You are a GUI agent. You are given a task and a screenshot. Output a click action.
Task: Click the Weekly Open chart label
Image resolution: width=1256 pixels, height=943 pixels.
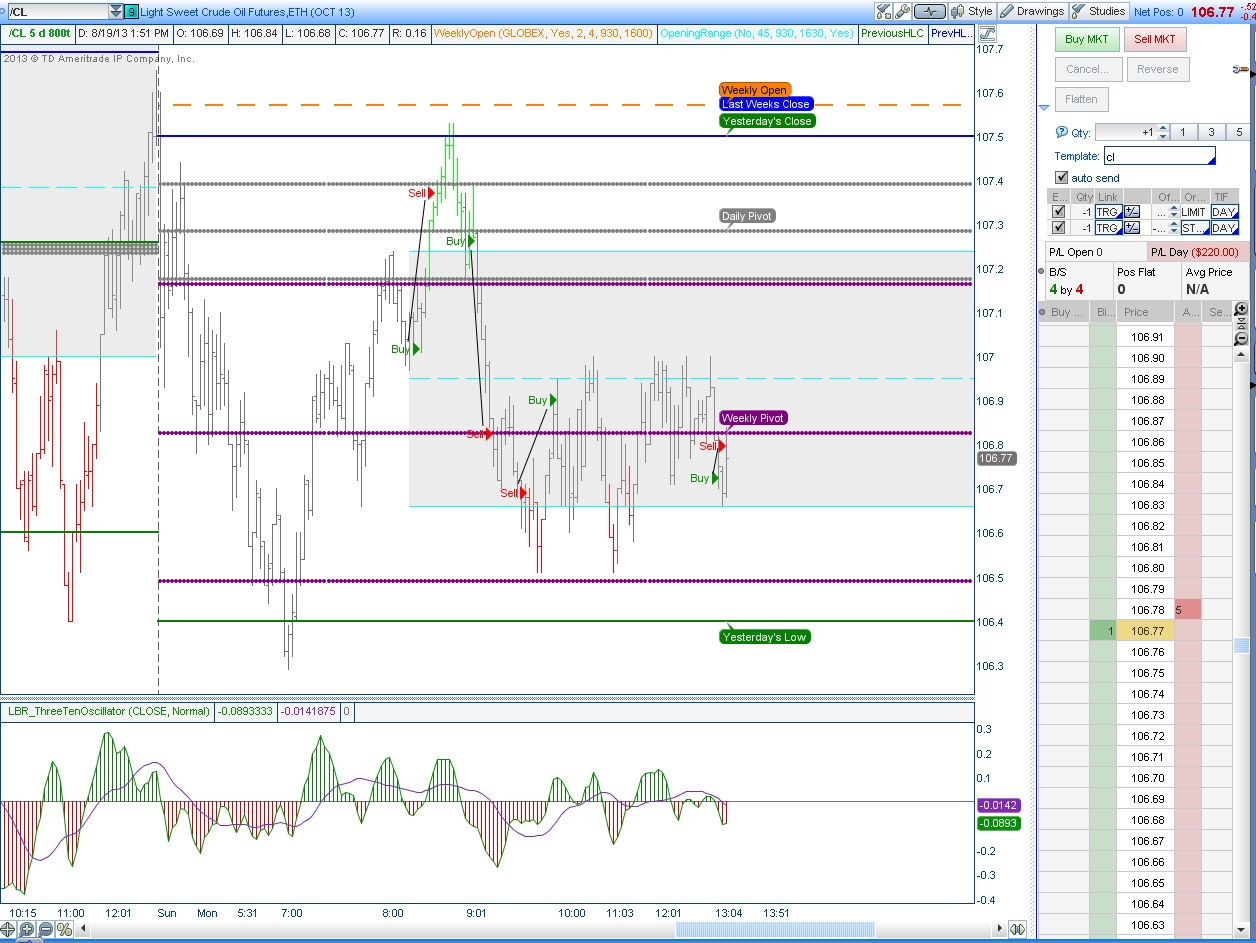click(754, 90)
